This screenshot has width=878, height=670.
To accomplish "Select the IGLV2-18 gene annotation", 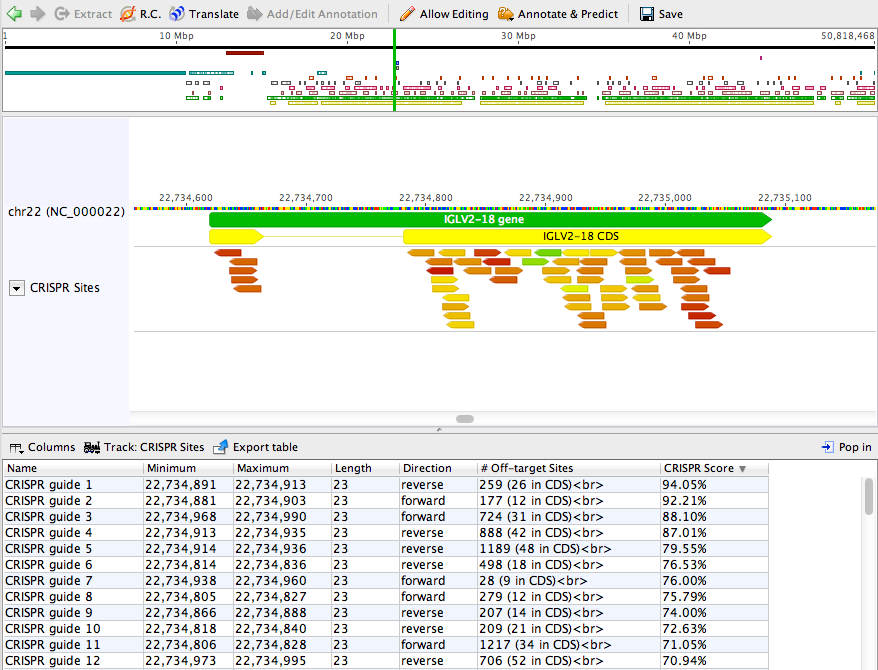I will pyautogui.click(x=491, y=219).
